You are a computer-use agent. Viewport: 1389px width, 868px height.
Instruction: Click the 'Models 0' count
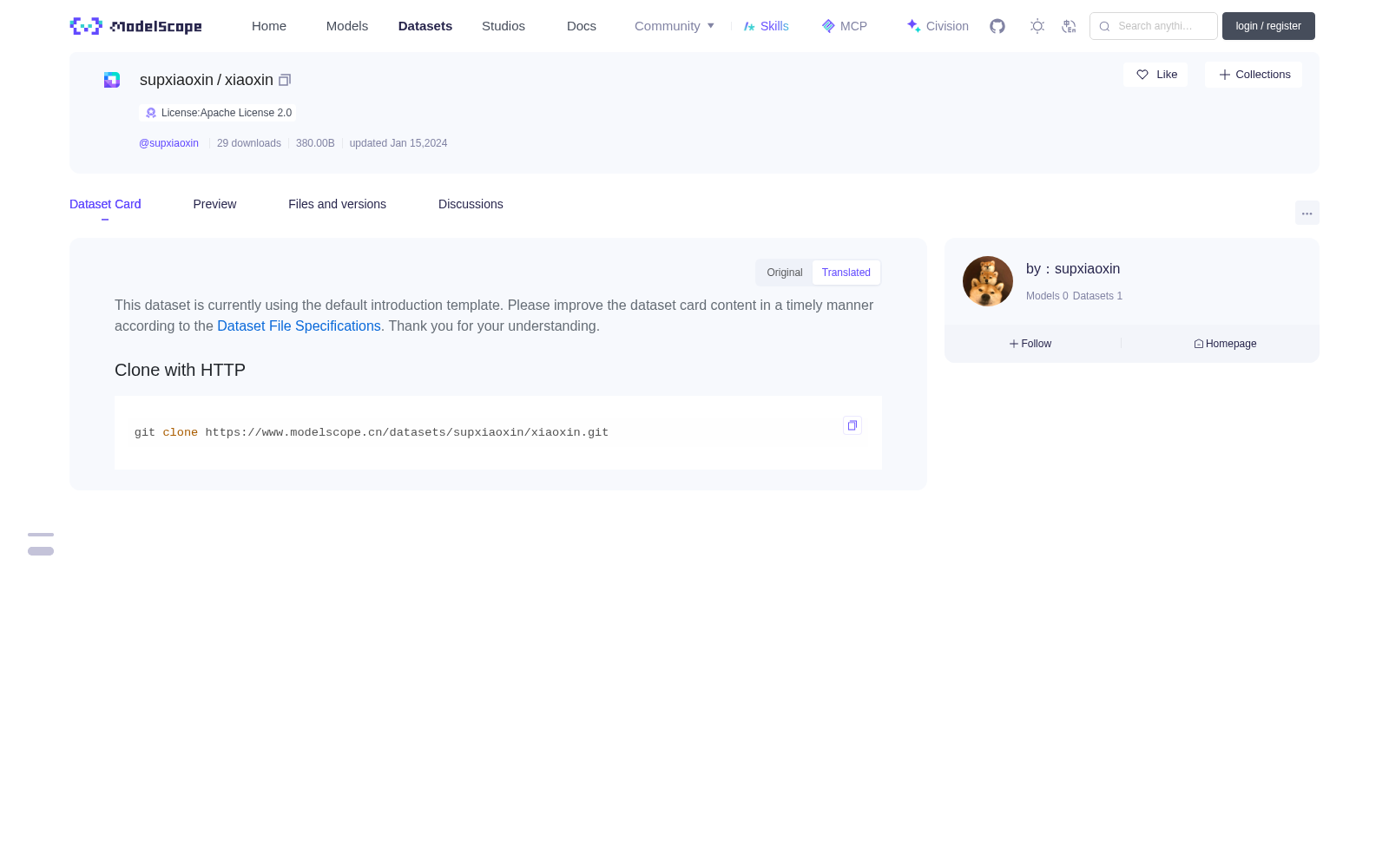[1047, 296]
